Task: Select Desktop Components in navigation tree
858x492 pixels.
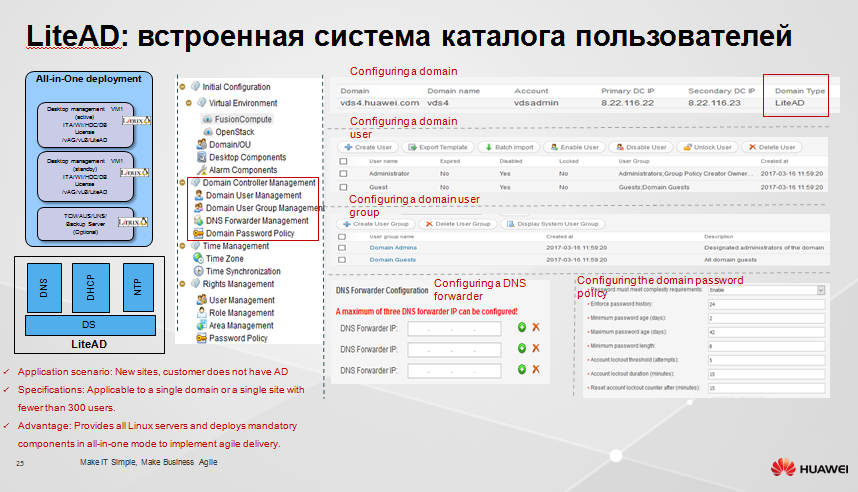Action: [x=247, y=158]
